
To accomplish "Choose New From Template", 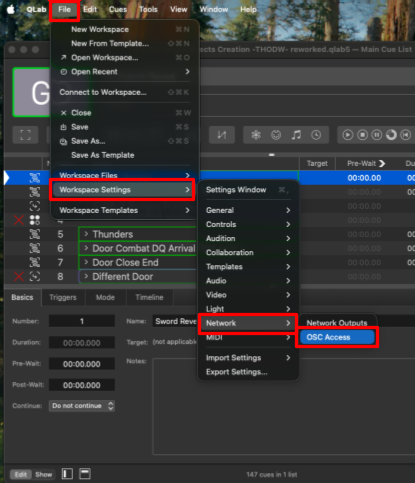I will pos(125,43).
